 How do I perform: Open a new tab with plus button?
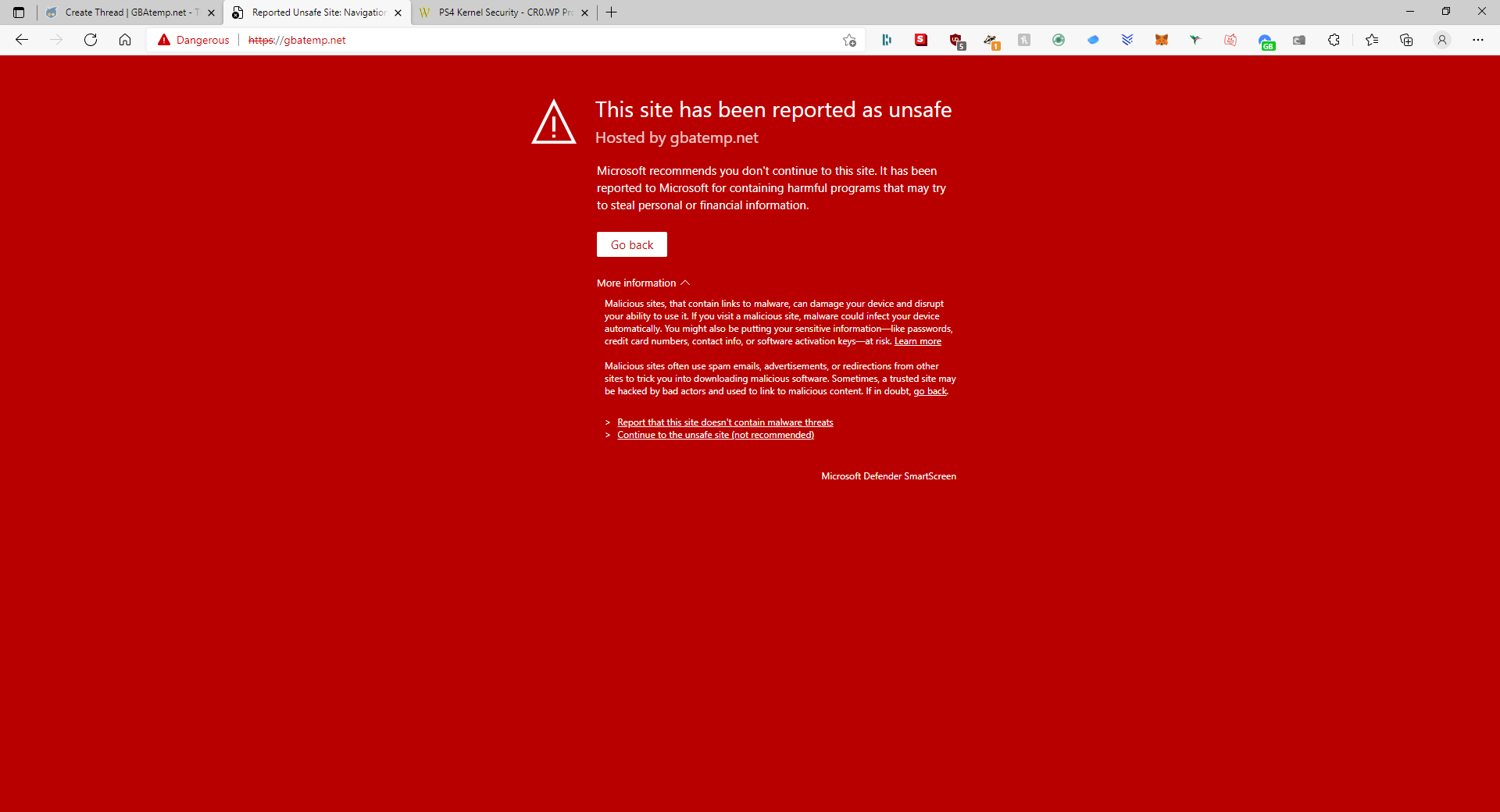coord(612,12)
